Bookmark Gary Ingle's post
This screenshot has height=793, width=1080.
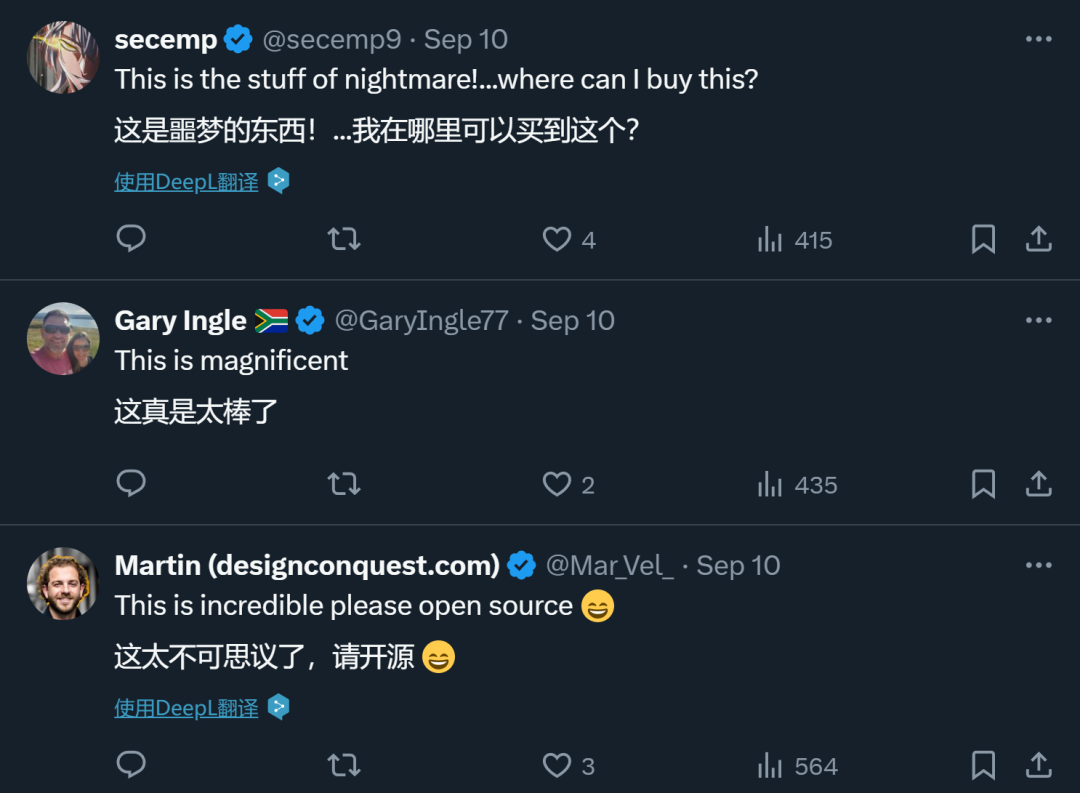[x=982, y=484]
